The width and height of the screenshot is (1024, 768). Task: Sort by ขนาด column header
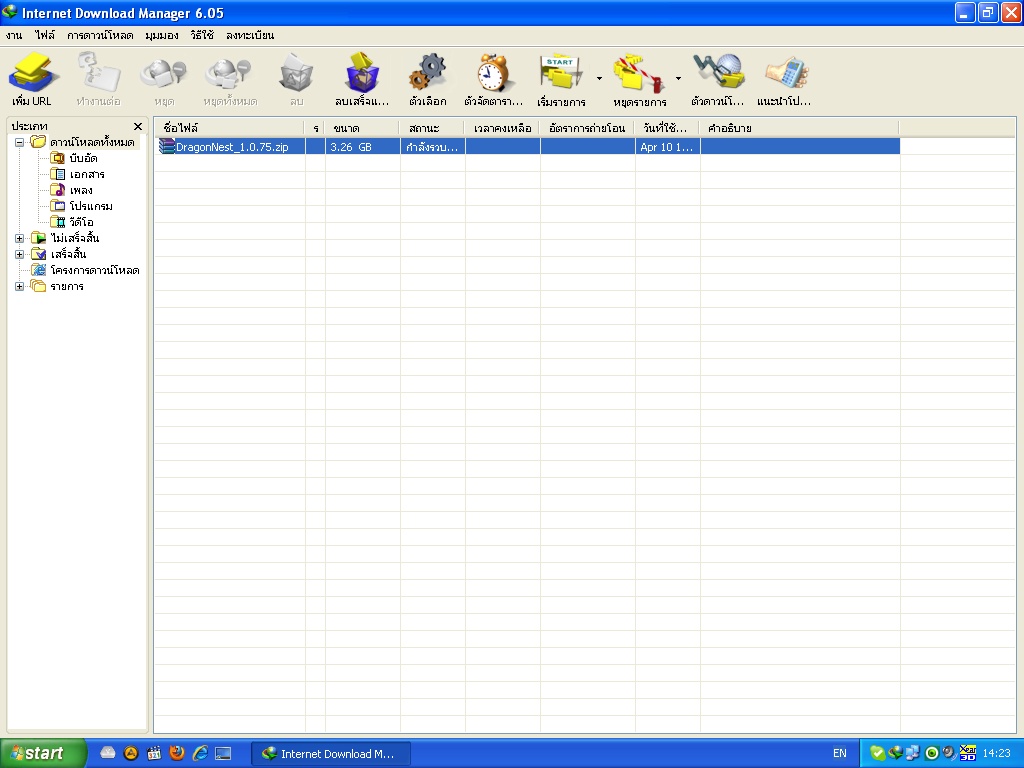pos(362,128)
